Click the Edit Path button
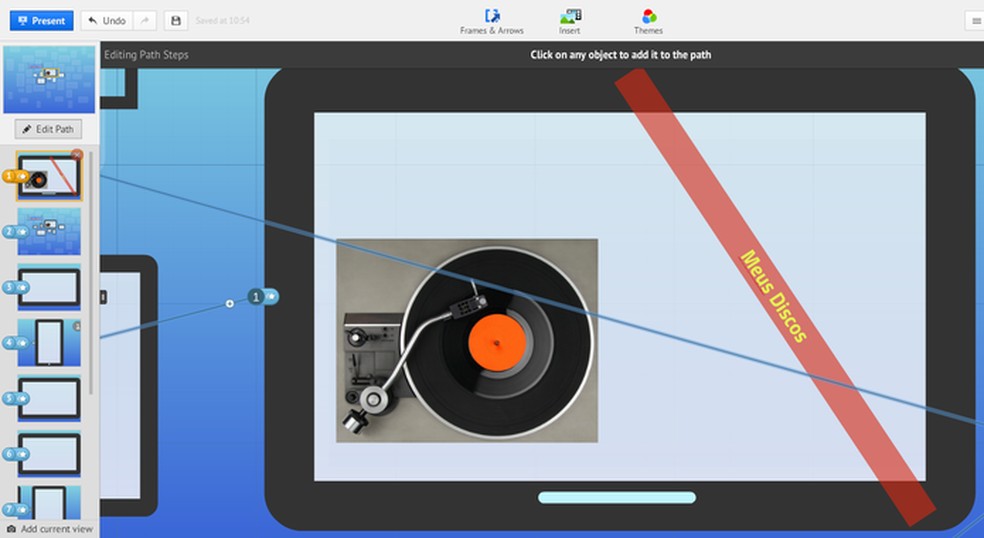This screenshot has height=538, width=984. tap(49, 129)
